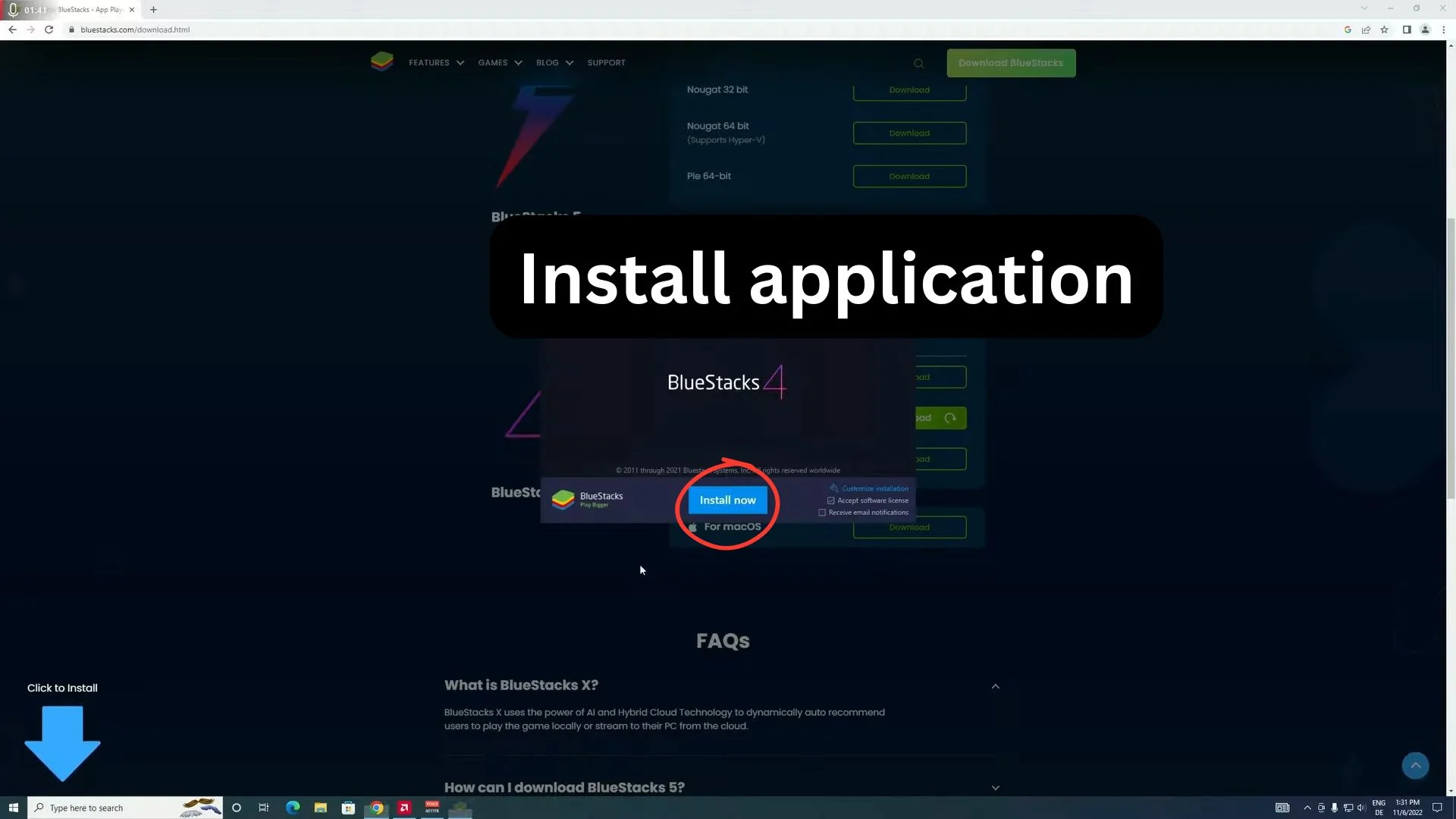Image resolution: width=1456 pixels, height=819 pixels.
Task: Click the Windows taskbar search box
Action: click(125, 808)
